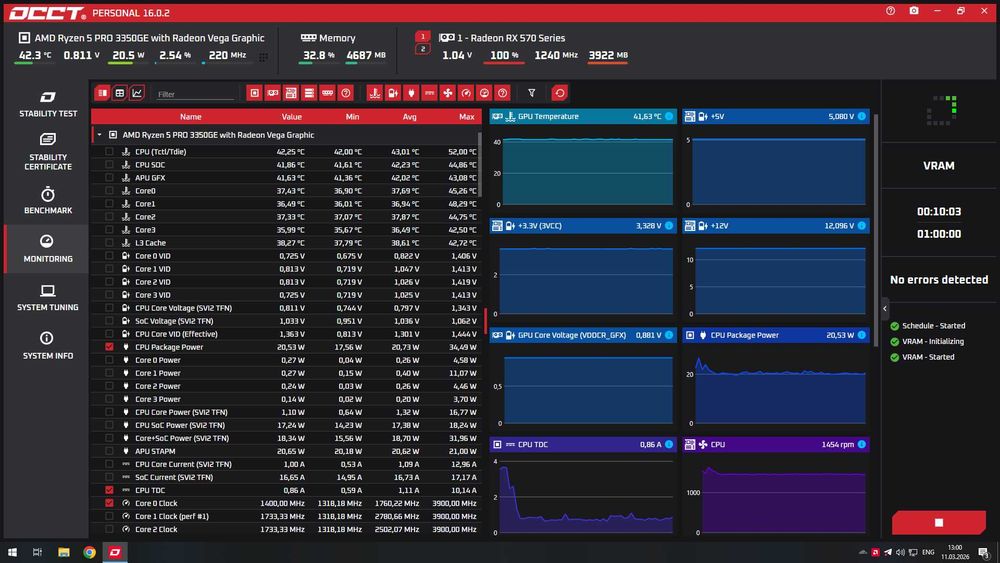Check the Core 1 Clock (perf #1) checkbox
1000x563 pixels.
[x=109, y=516]
